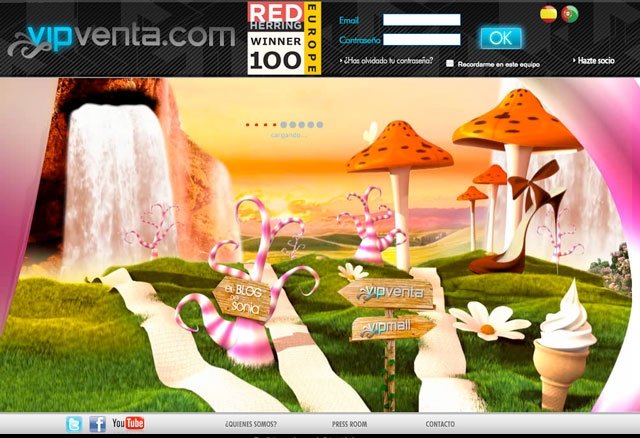Open the Facebook icon in footer

[x=98, y=424]
